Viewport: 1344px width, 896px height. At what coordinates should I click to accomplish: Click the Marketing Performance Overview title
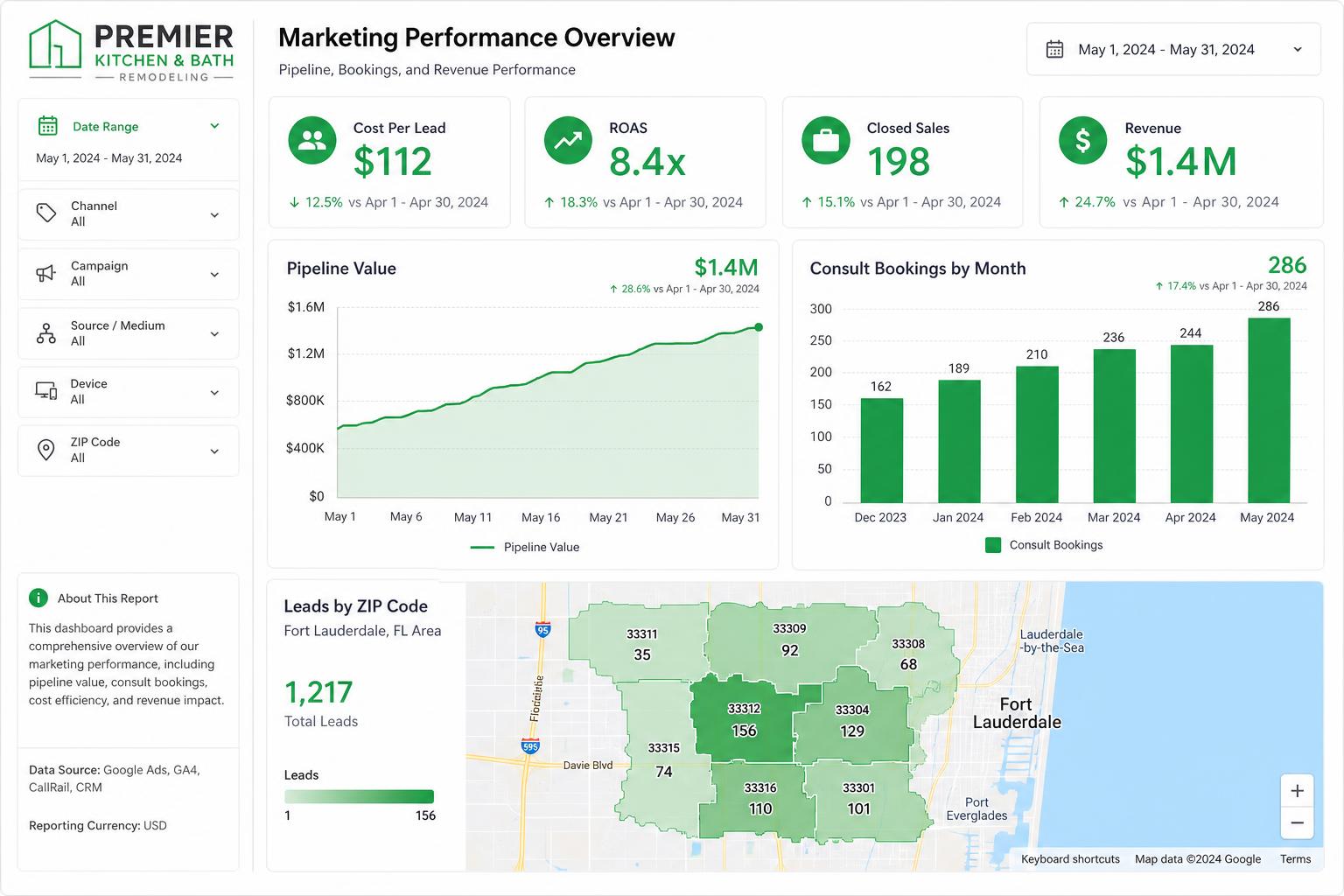477,38
